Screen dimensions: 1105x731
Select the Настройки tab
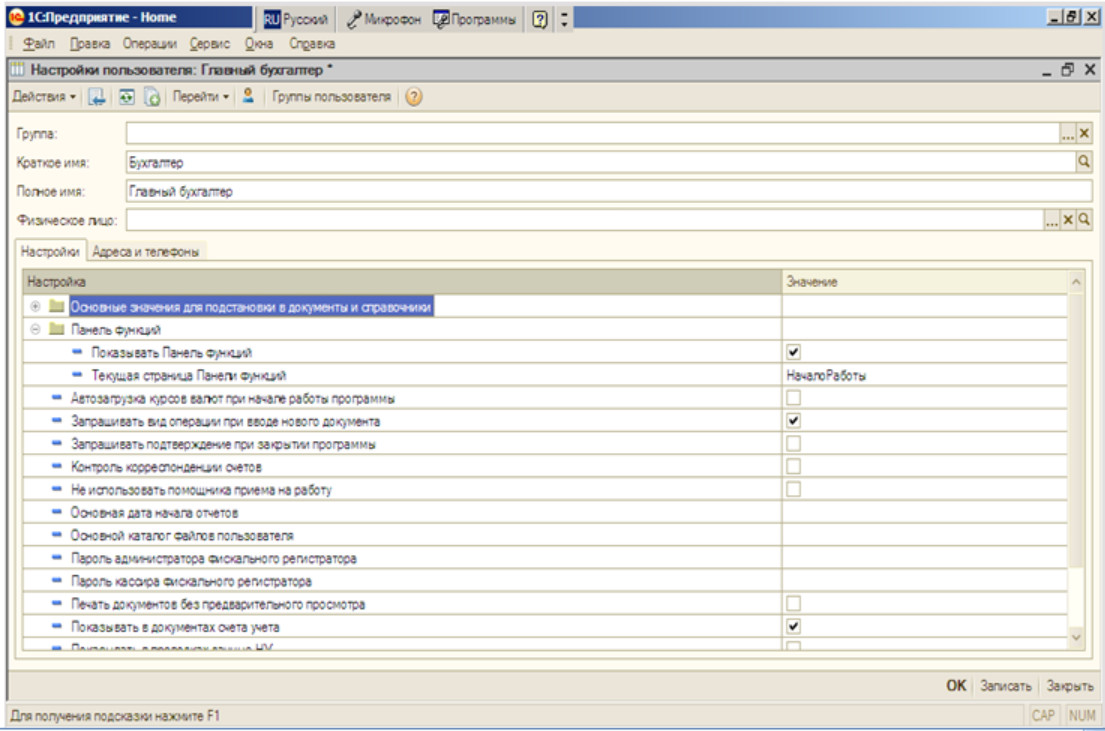[50, 252]
